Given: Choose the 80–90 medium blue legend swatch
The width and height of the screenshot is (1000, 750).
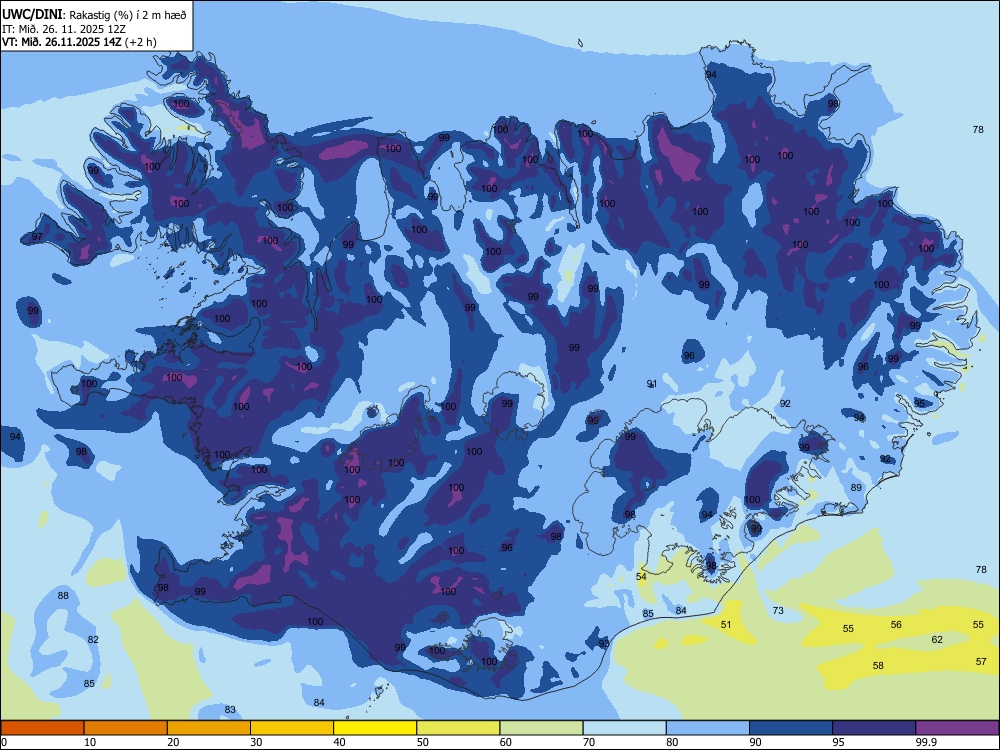Looking at the screenshot, I should pos(708,728).
